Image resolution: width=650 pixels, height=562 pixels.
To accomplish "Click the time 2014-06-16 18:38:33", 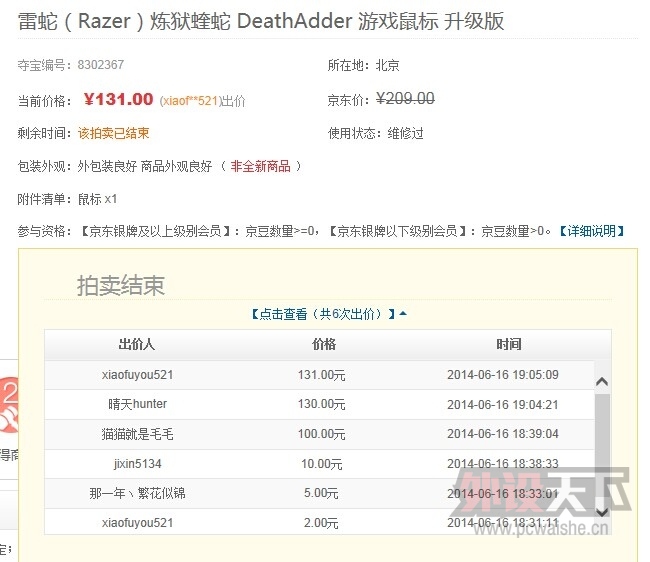I will 502,463.
